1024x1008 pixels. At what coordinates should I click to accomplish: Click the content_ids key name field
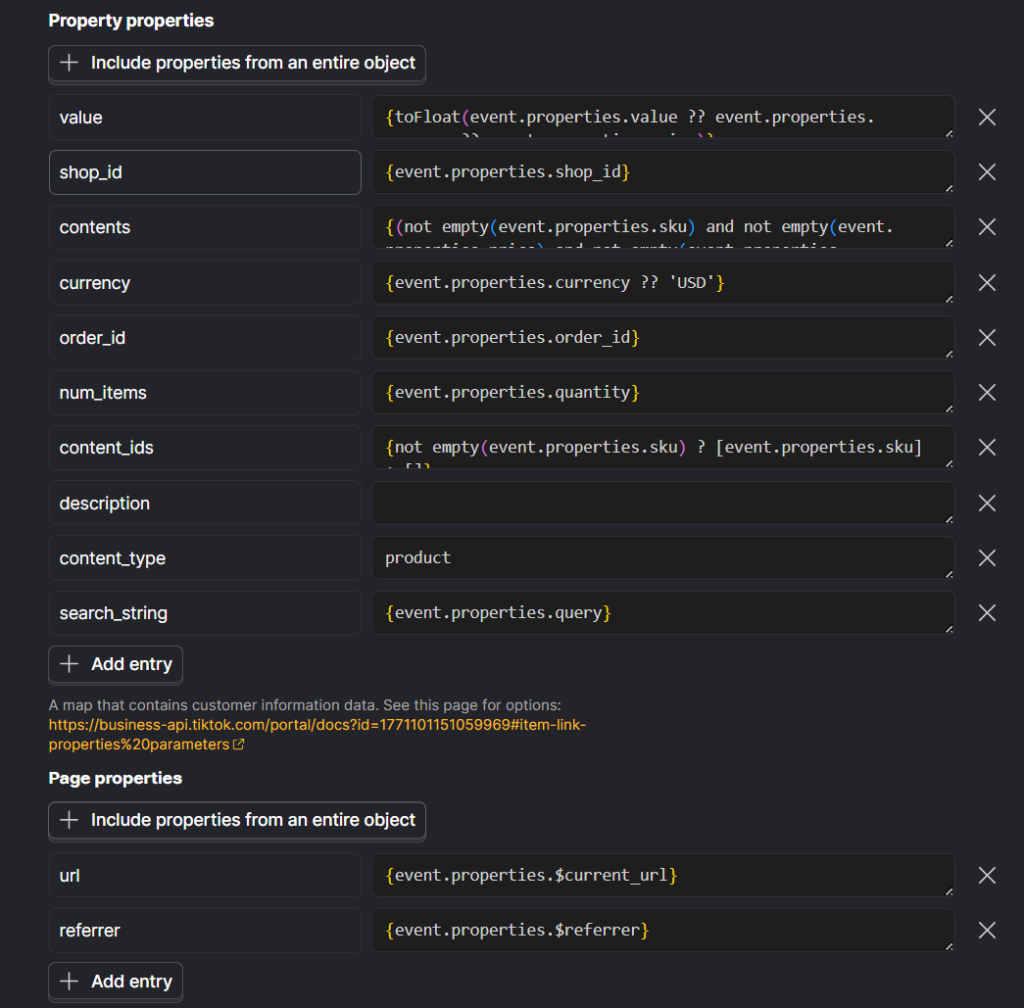[x=204, y=448]
